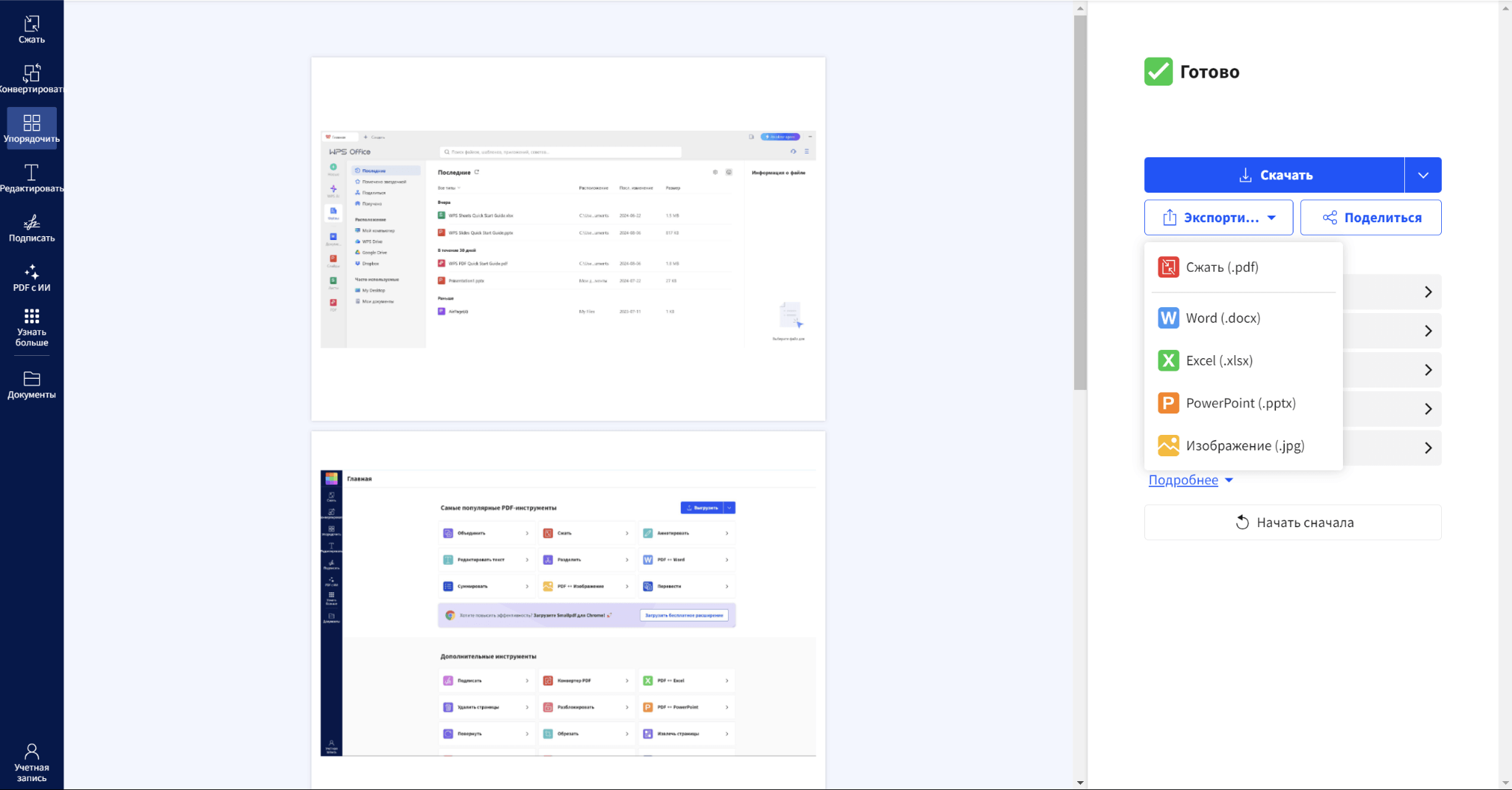Image resolution: width=1512 pixels, height=790 pixels.
Task: Open the Редактировать tool in the sidebar
Action: pos(32,178)
